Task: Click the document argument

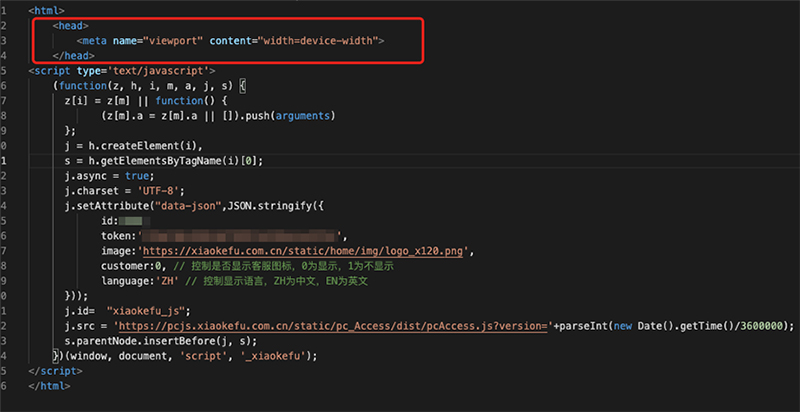Action: click(x=142, y=357)
